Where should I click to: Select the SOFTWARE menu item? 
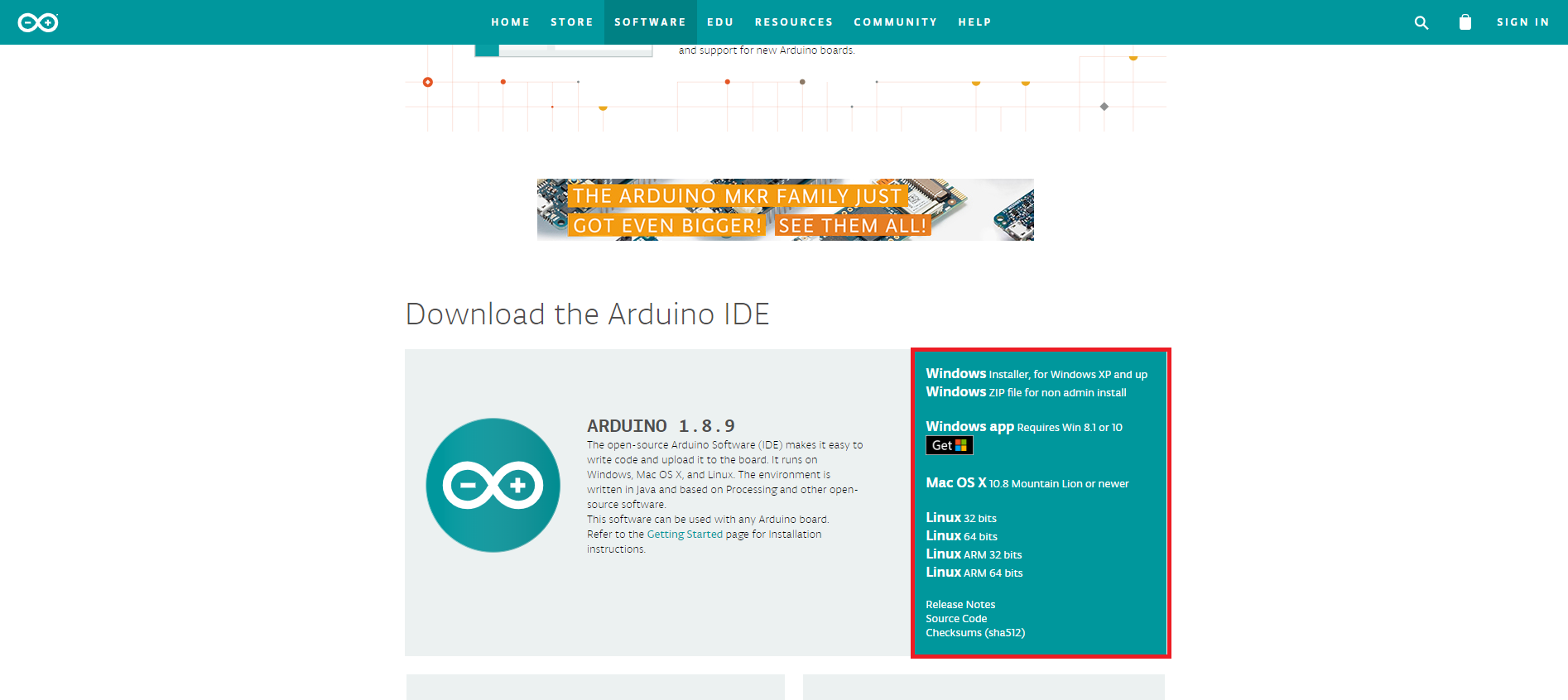pyautogui.click(x=650, y=22)
